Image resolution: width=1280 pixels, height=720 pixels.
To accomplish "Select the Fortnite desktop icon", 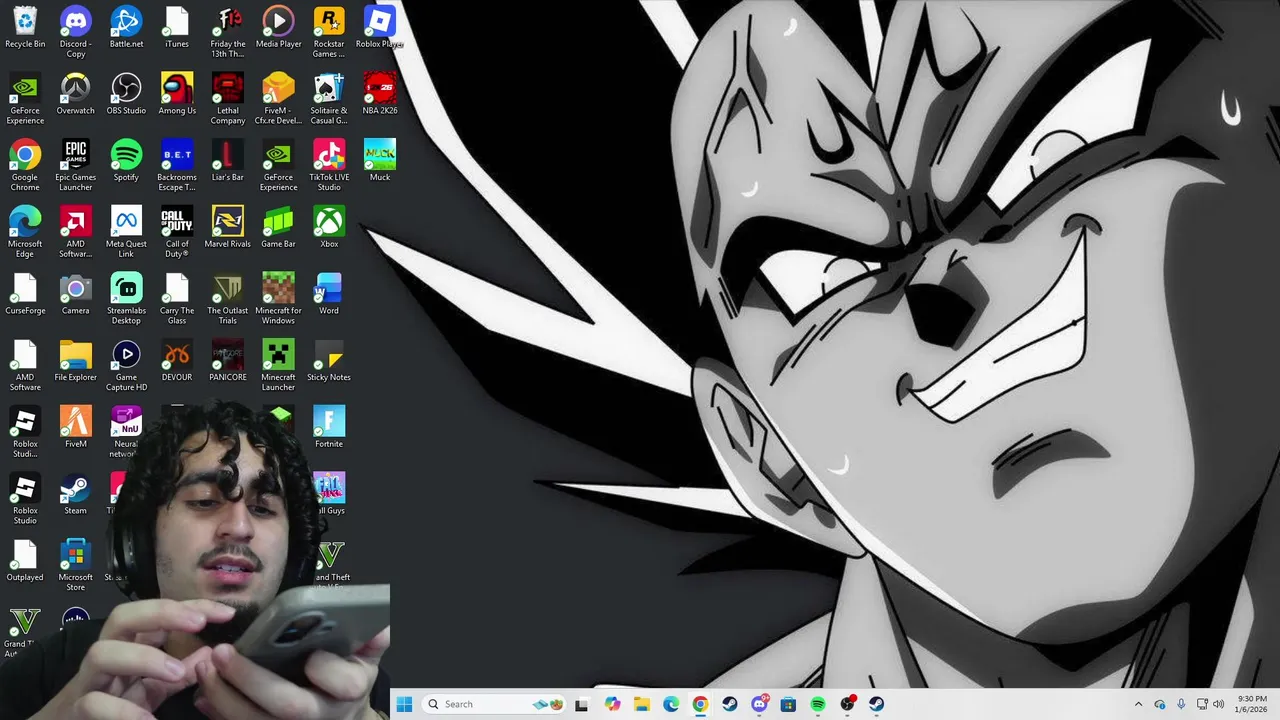I will [x=329, y=427].
